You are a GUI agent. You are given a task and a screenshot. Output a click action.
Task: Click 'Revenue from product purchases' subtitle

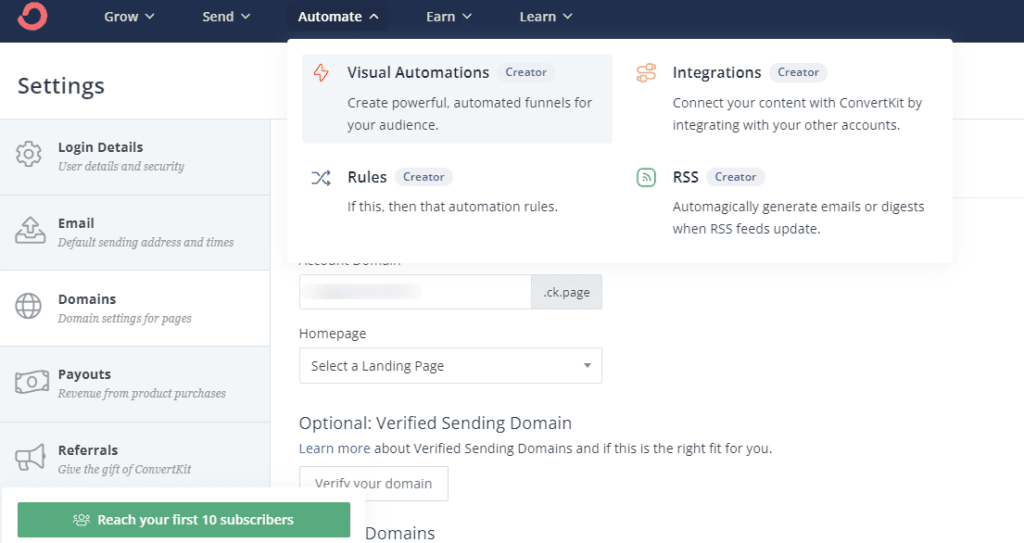(x=142, y=393)
